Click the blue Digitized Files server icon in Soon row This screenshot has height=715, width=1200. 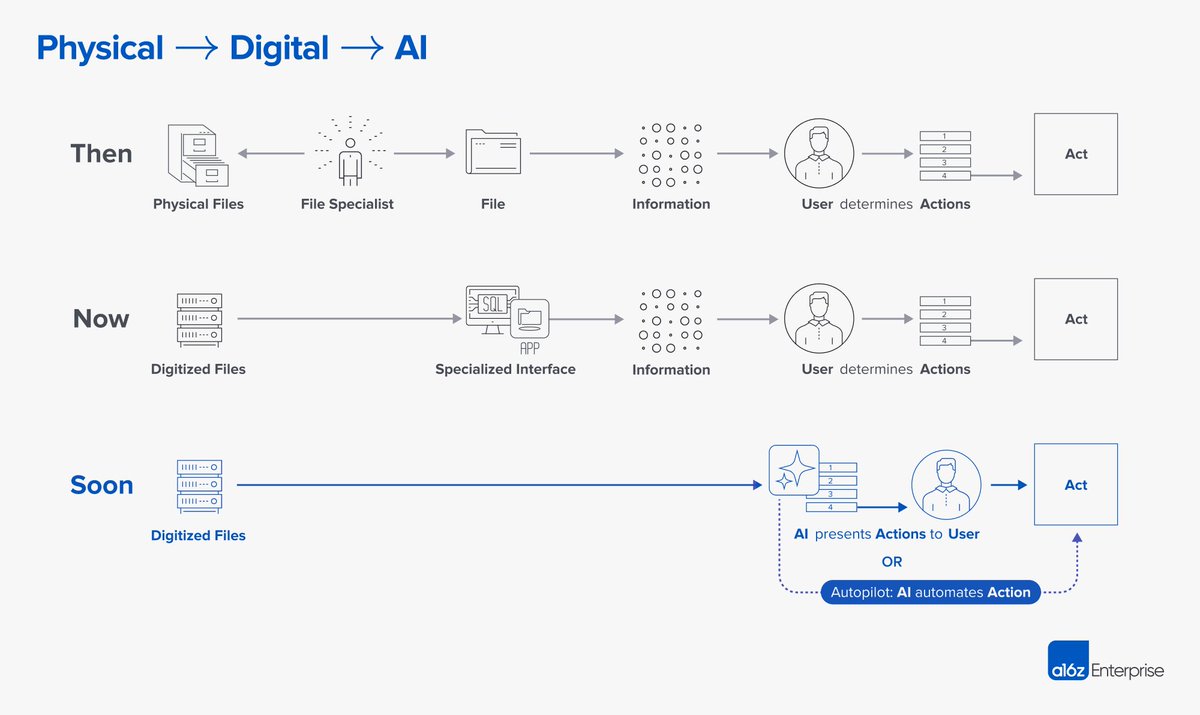tap(198, 485)
